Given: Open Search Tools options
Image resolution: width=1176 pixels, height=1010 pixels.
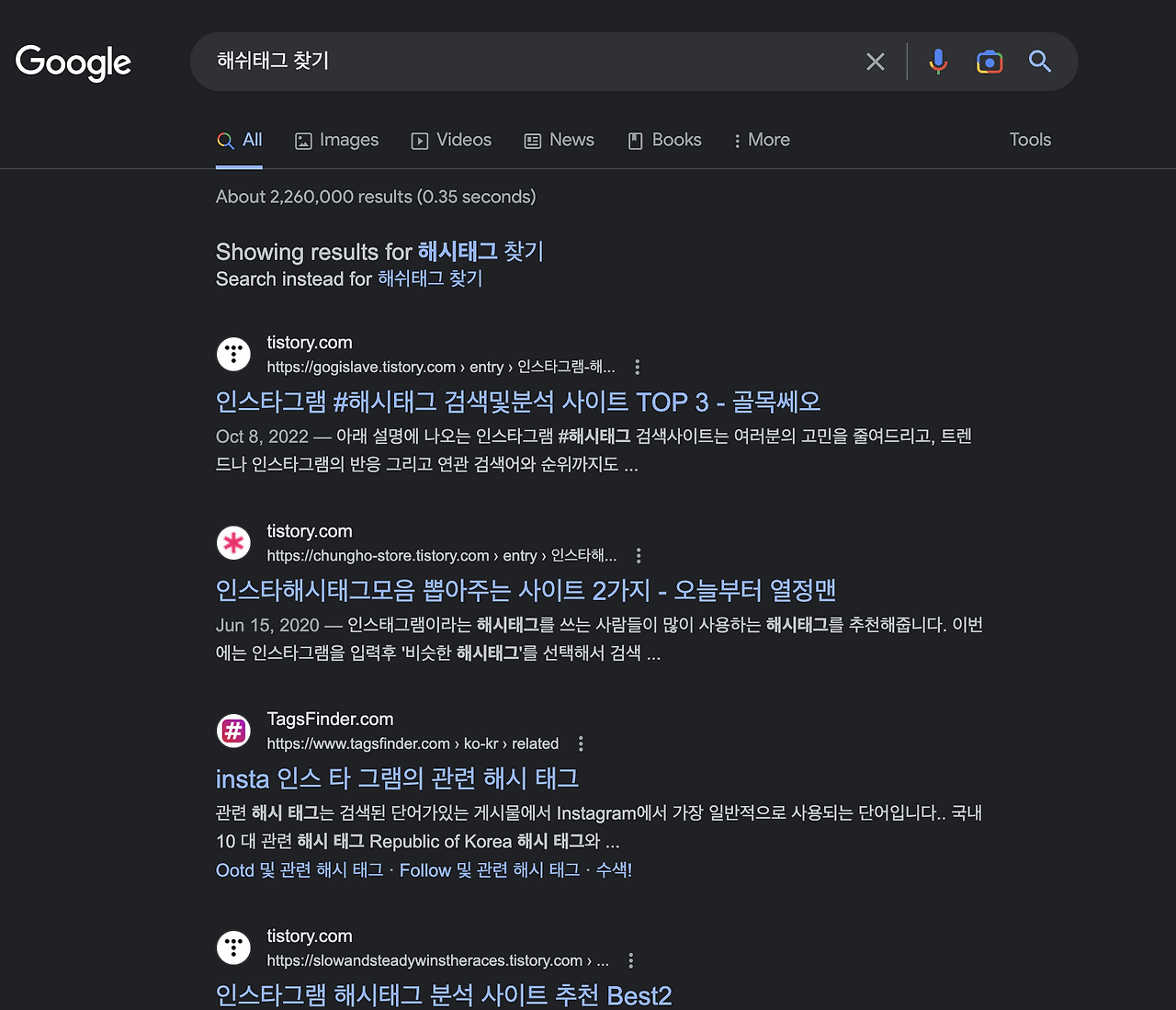Looking at the screenshot, I should (x=1029, y=140).
